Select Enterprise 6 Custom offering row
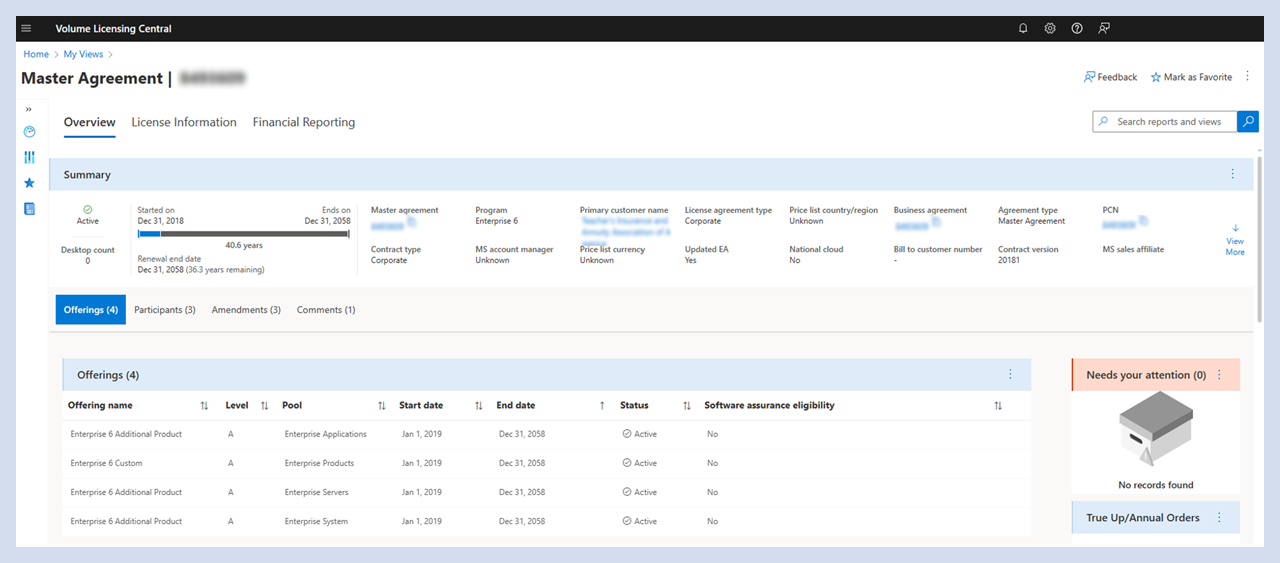The height and width of the screenshot is (563, 1280). pyautogui.click(x=546, y=463)
